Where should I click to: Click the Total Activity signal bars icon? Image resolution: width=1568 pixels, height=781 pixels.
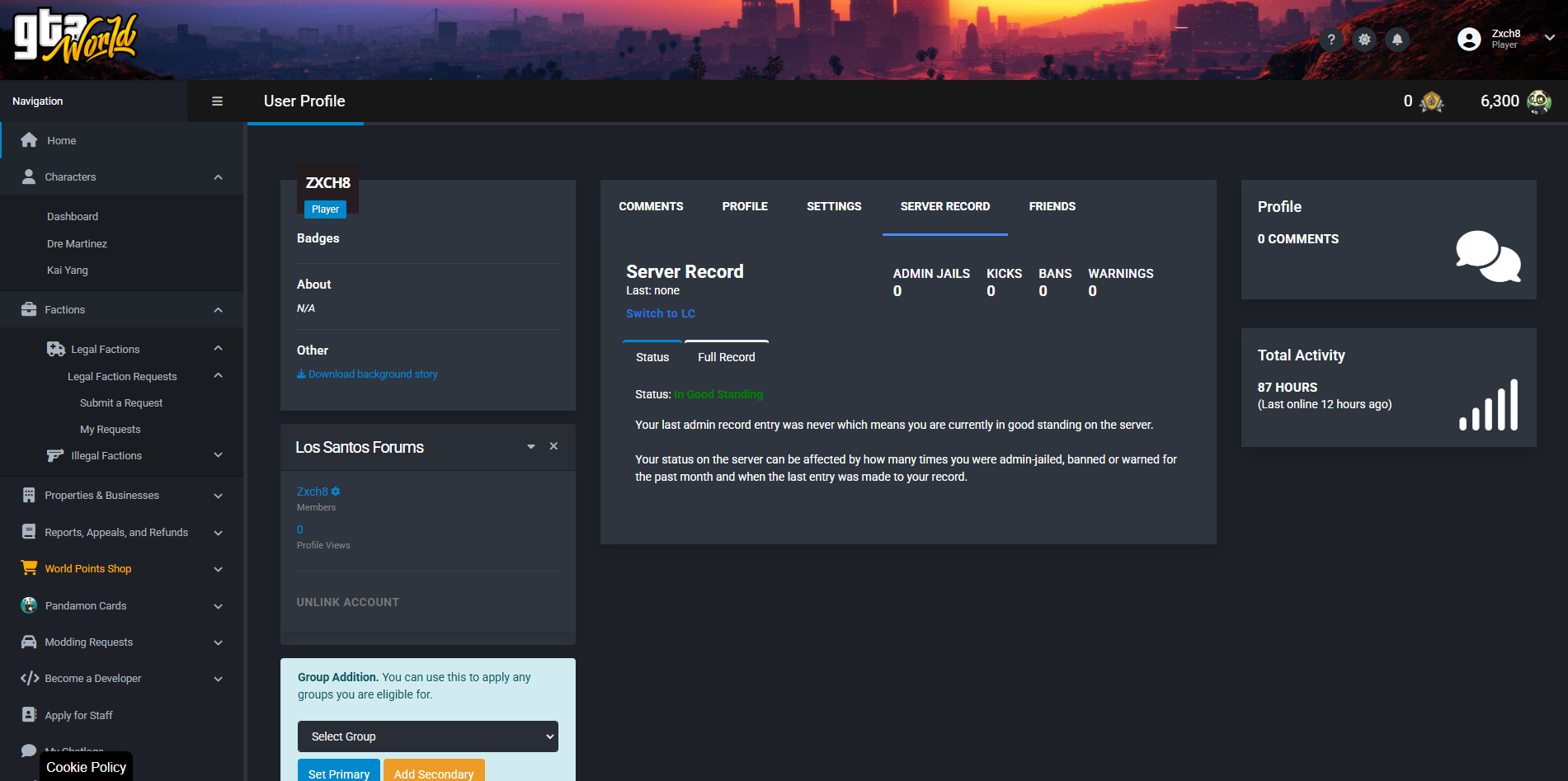tap(1489, 404)
